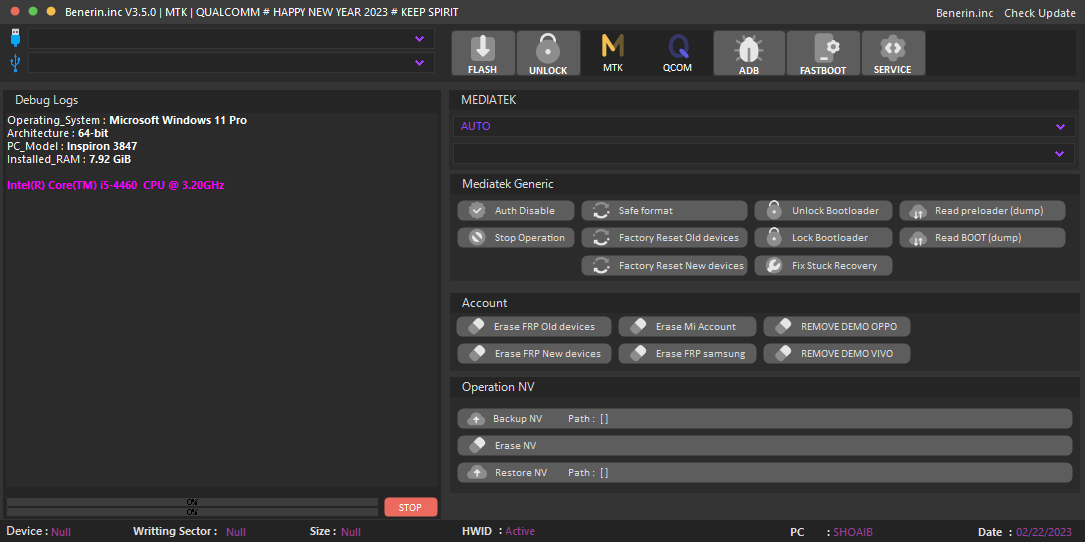The height and width of the screenshot is (542, 1085).
Task: Click the Factory Reset Old devices icon
Action: pyautogui.click(x=601, y=237)
